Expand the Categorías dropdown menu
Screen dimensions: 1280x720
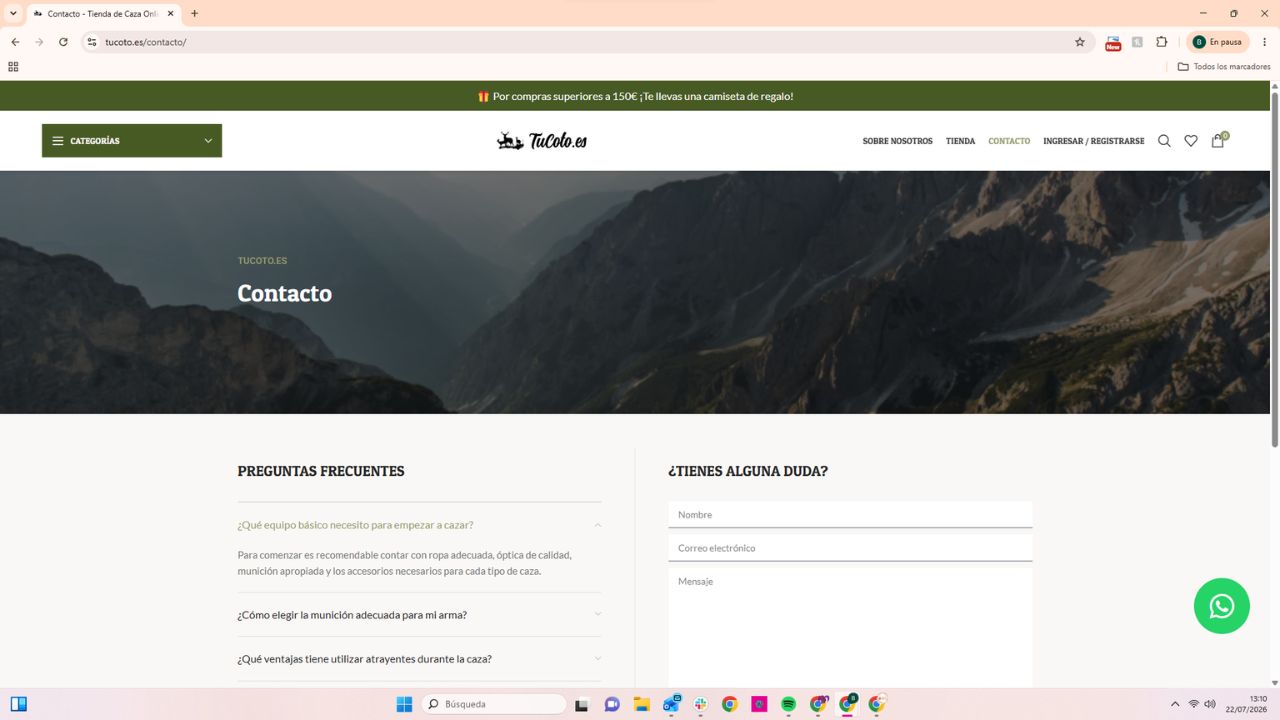click(132, 141)
